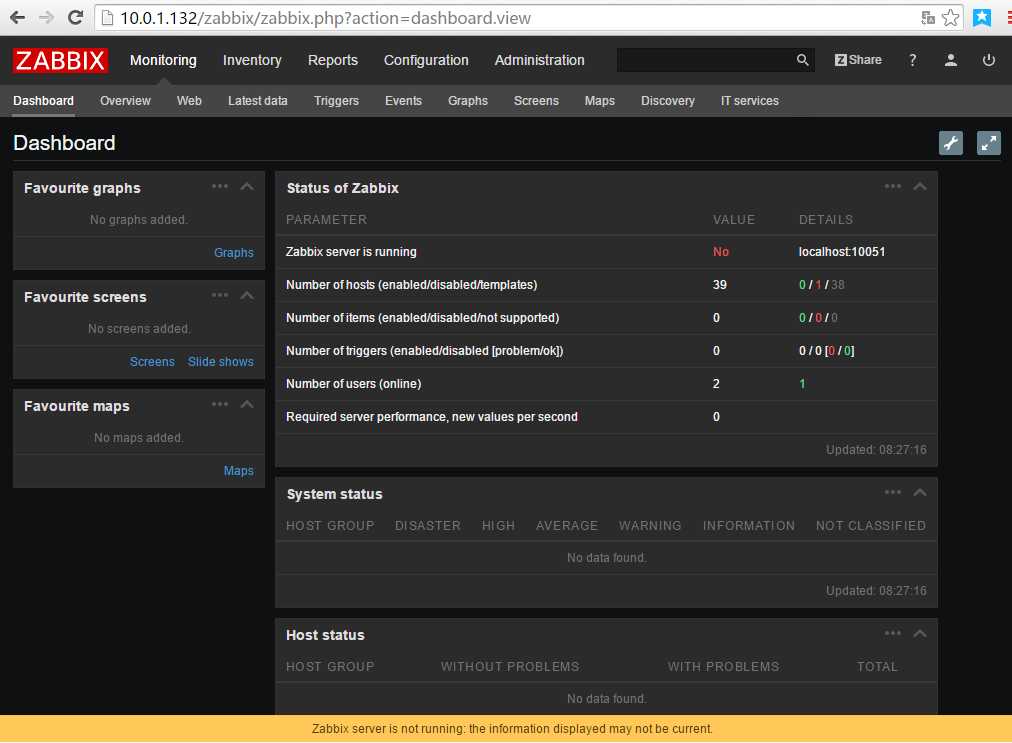Open the Screens submenu tab
The height and width of the screenshot is (743, 1012).
tap(536, 101)
